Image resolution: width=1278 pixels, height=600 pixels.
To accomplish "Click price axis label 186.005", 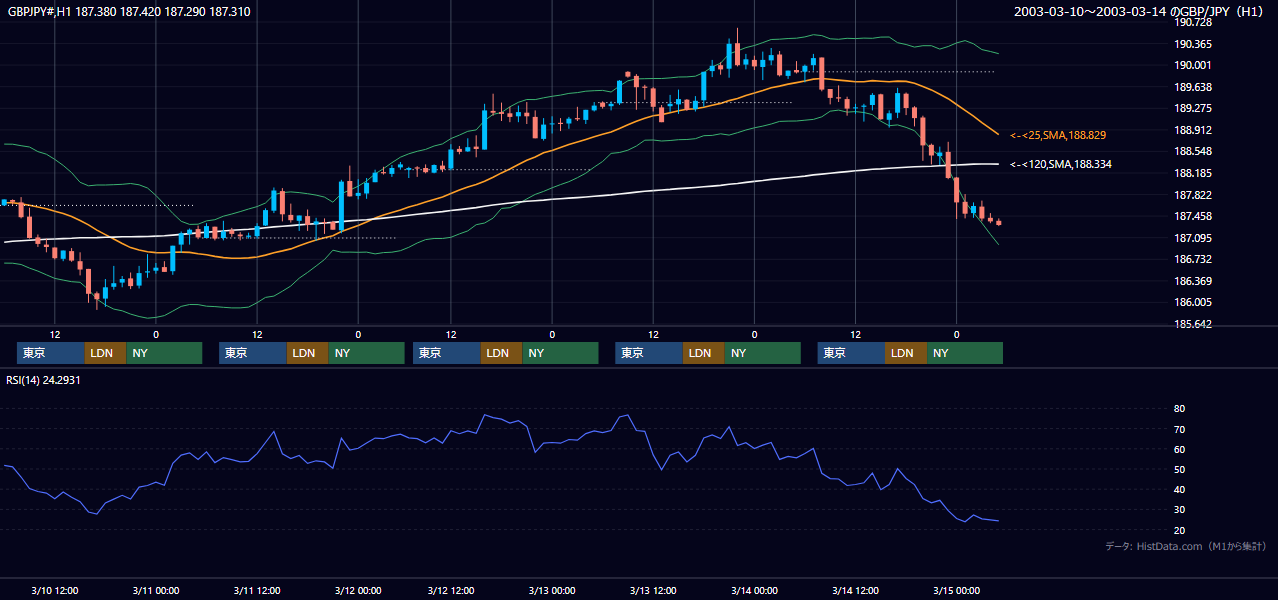I will (x=1193, y=302).
